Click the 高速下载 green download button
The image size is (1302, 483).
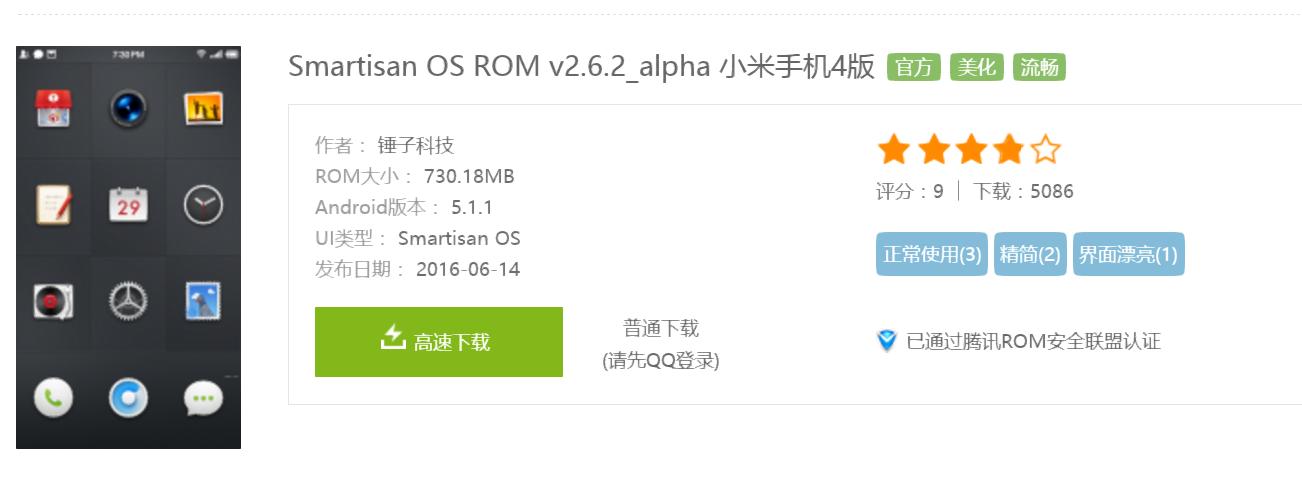(x=438, y=342)
